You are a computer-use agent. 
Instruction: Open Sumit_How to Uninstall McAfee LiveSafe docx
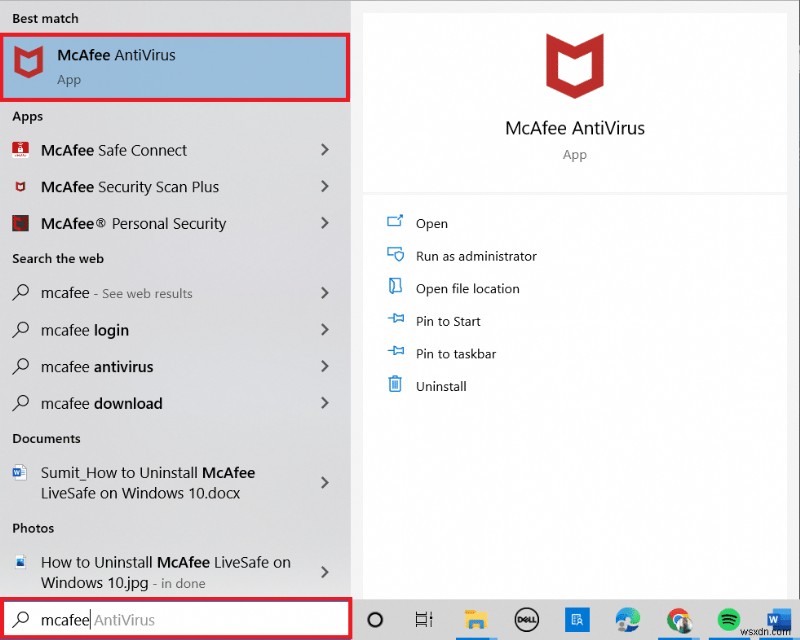(175, 483)
